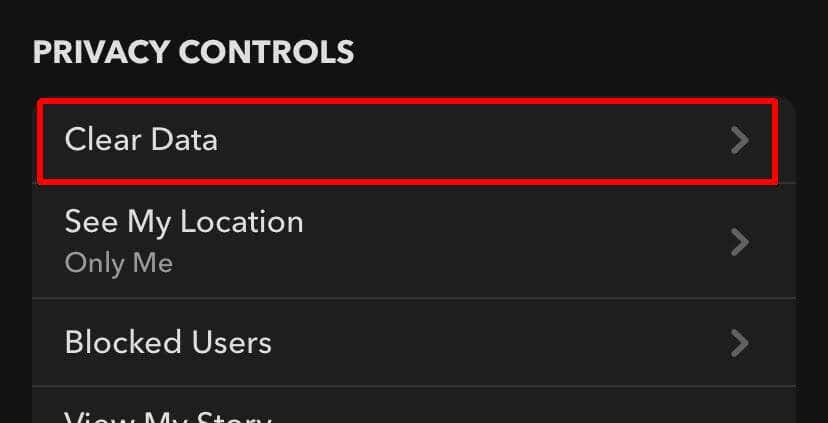This screenshot has width=828, height=423.
Task: Expand Clear Data using its right arrow
Action: pos(739,140)
